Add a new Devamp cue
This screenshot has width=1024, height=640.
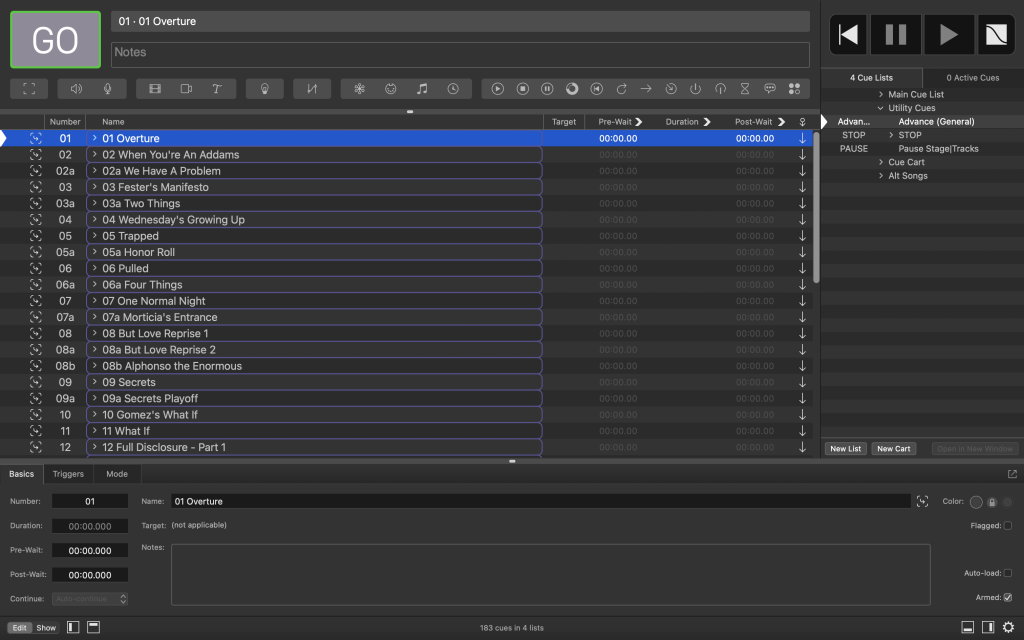(x=621, y=89)
